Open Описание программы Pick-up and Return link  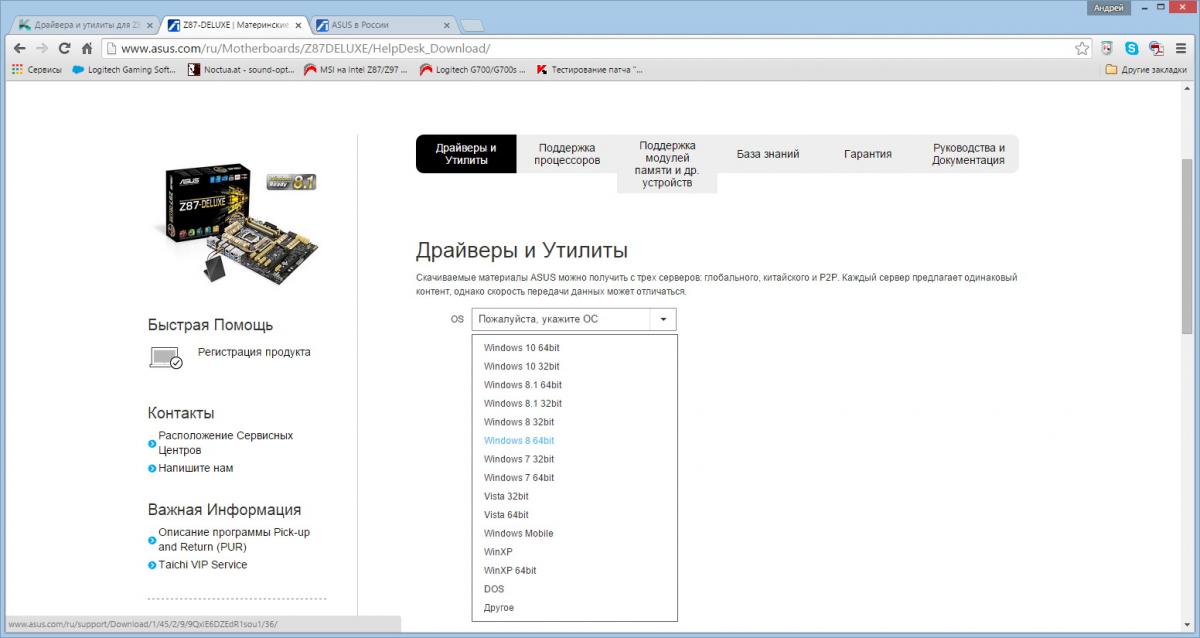click(234, 539)
